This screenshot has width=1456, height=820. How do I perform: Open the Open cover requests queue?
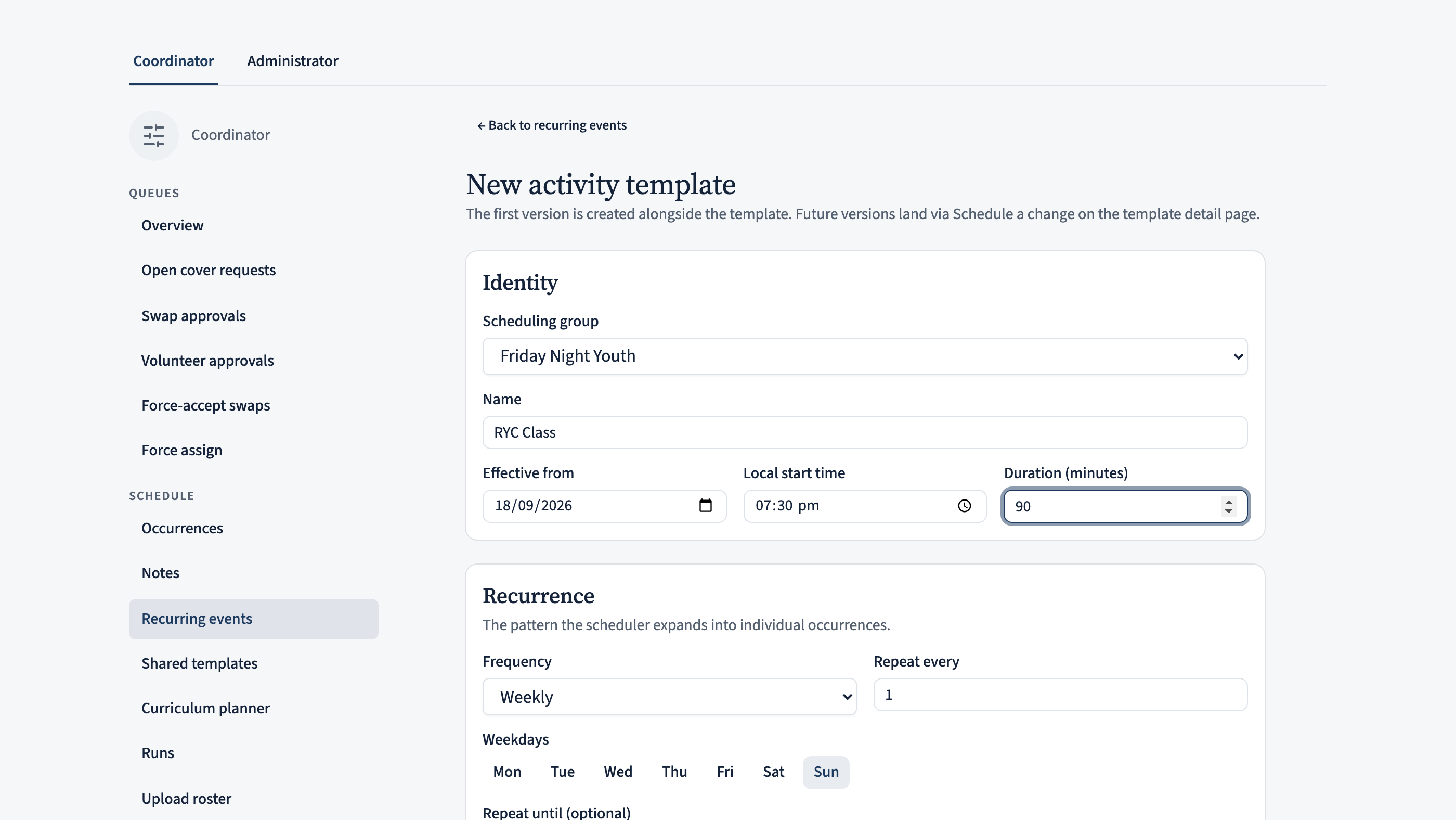253,271
